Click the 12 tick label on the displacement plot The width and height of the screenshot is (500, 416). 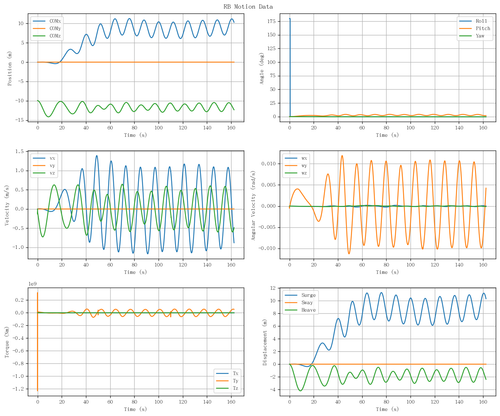point(273,288)
